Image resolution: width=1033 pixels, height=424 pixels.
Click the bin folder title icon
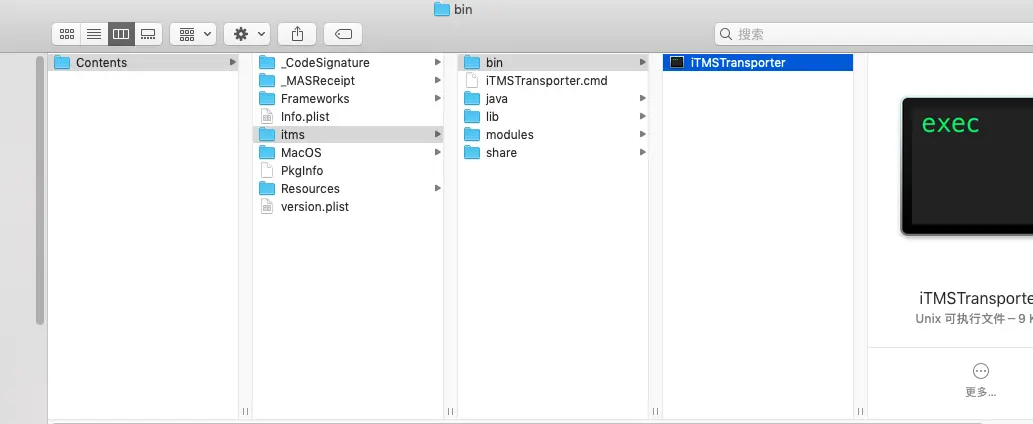click(441, 9)
